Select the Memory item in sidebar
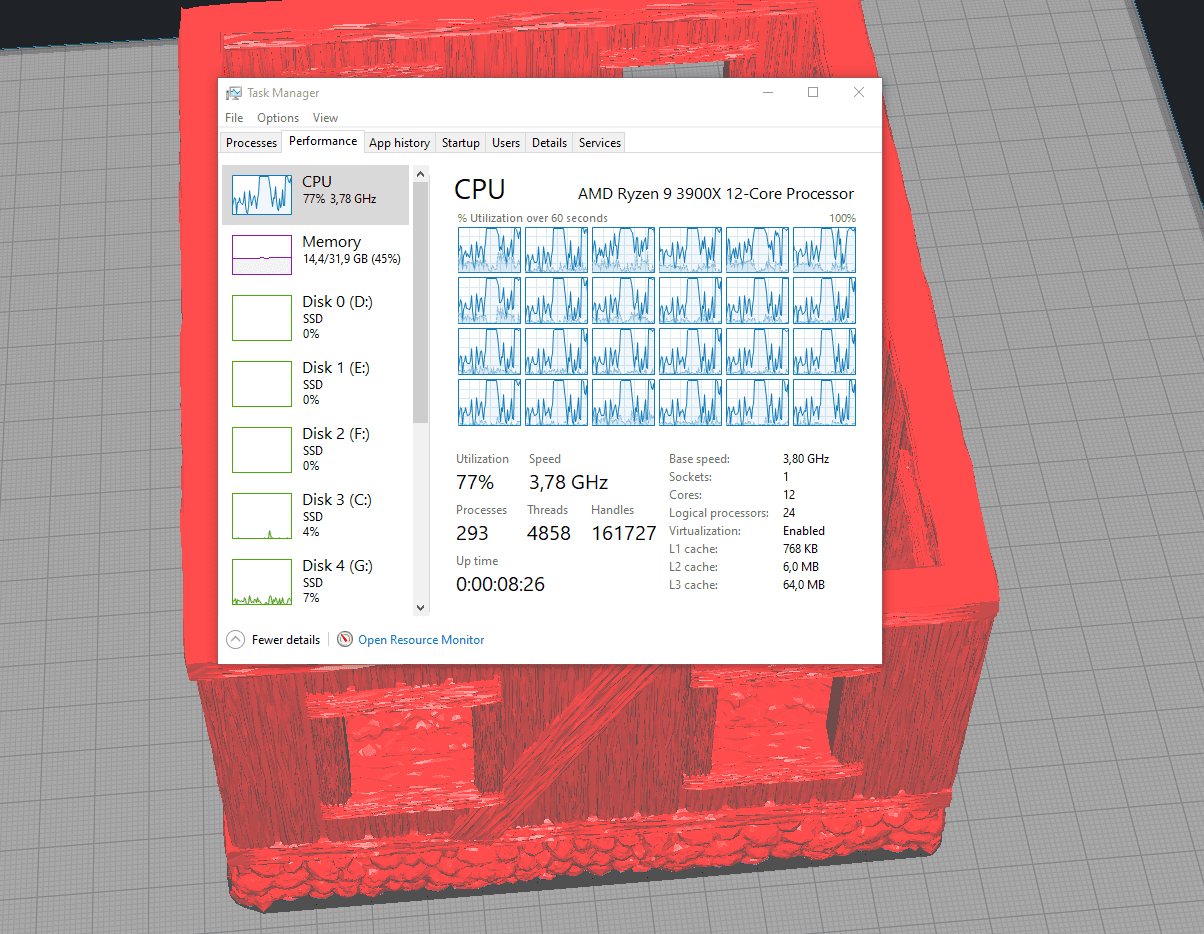The image size is (1204, 934). click(315, 255)
